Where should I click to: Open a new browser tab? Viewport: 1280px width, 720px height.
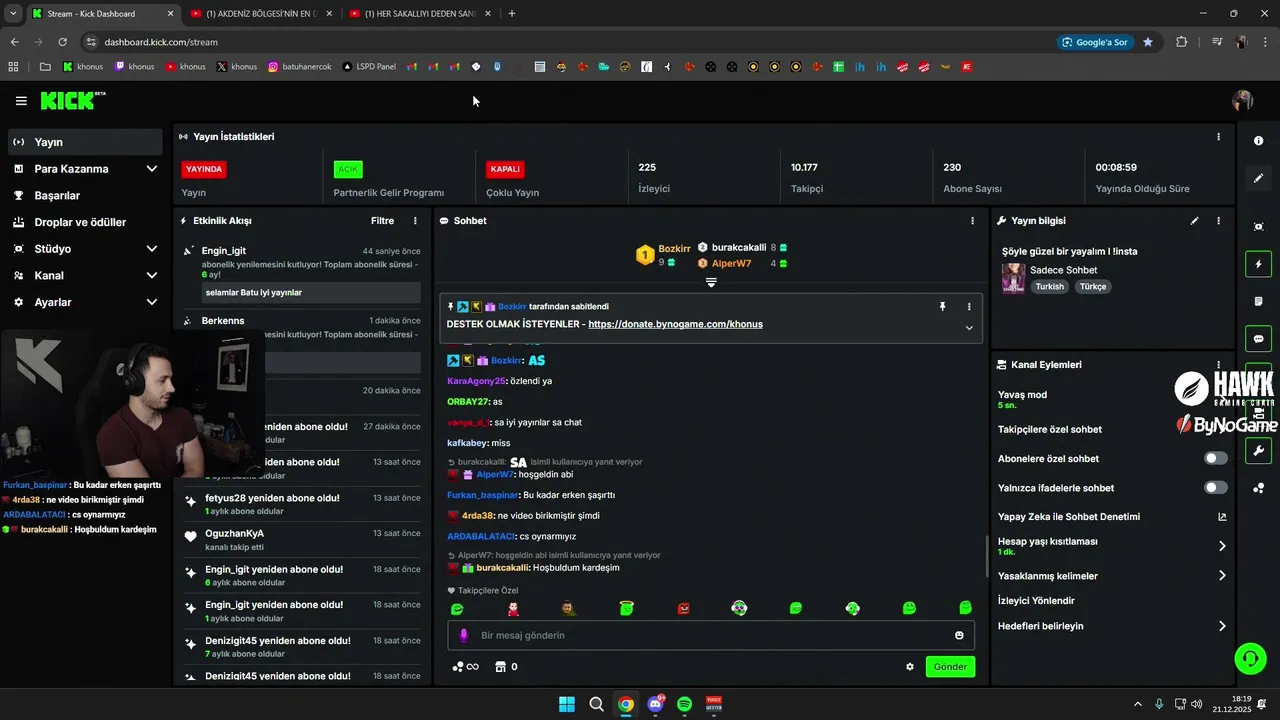(x=512, y=13)
